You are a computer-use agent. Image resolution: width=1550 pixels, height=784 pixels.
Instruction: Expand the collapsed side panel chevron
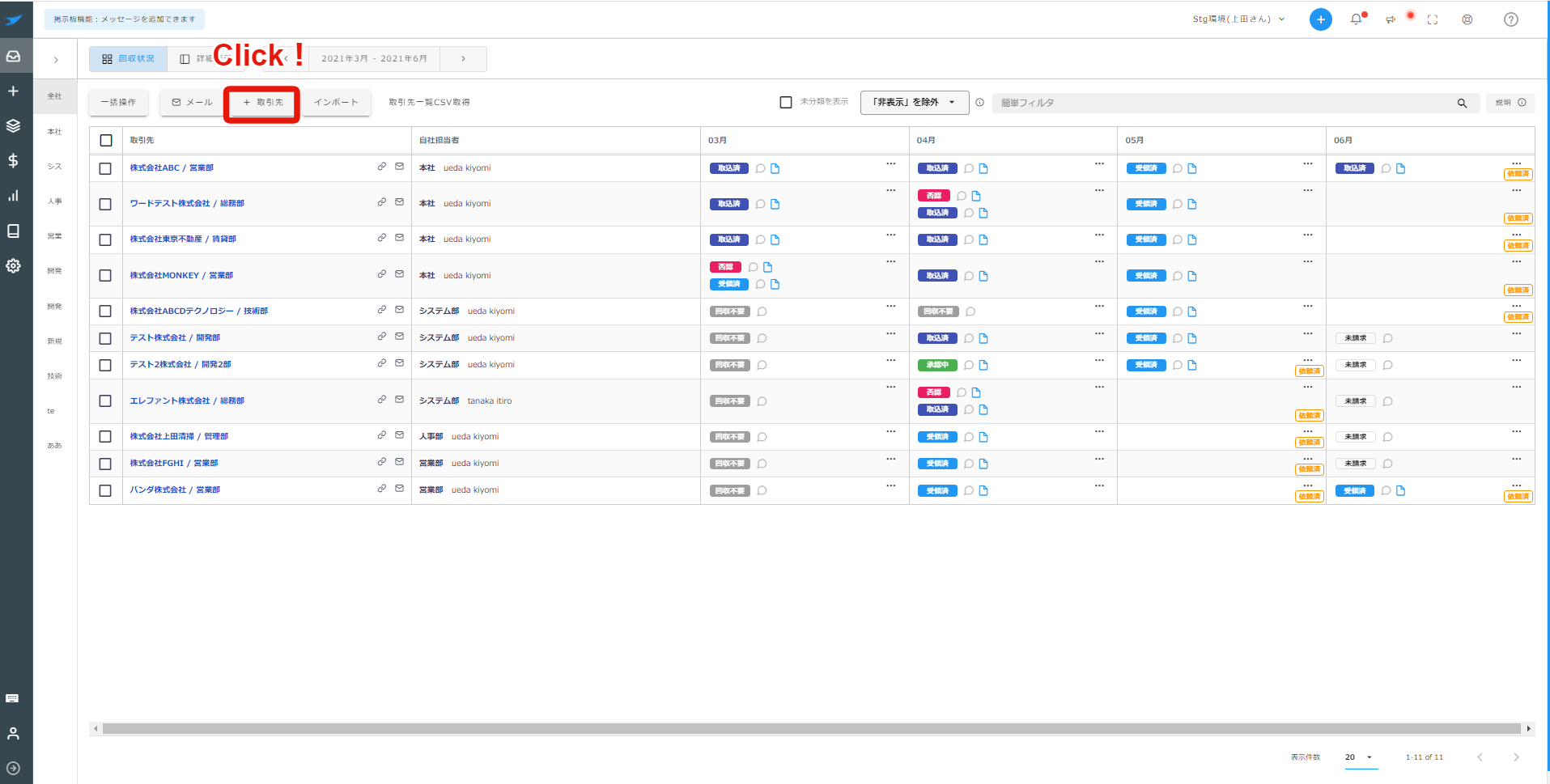tap(56, 60)
